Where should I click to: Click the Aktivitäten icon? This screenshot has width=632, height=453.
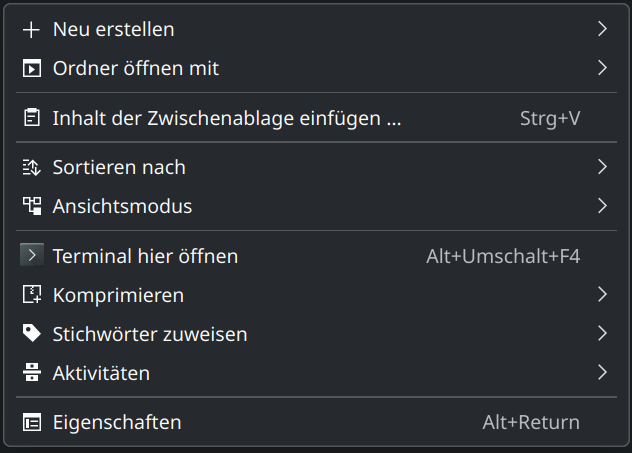[x=32, y=373]
